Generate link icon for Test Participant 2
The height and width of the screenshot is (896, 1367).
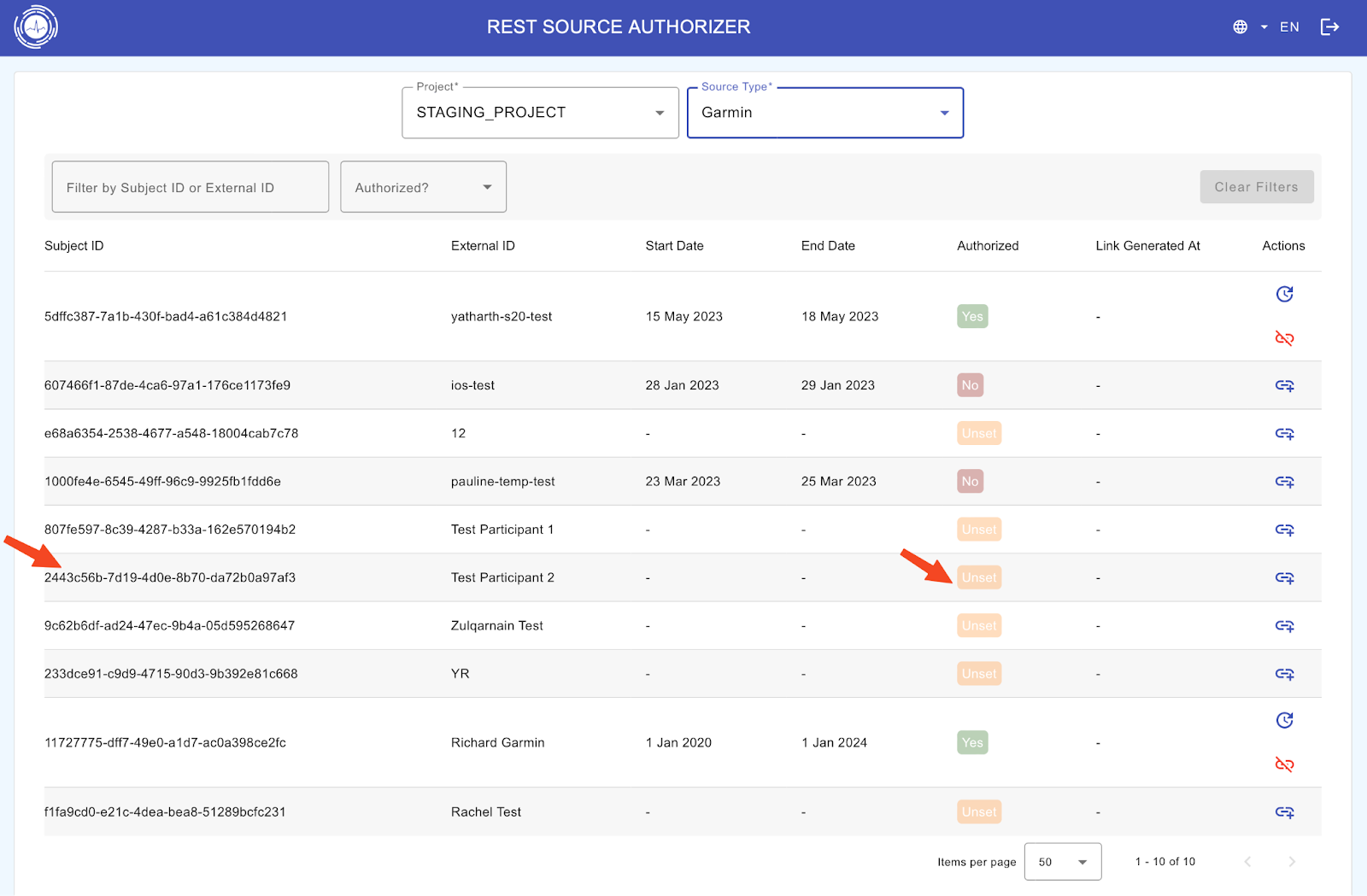click(1284, 578)
